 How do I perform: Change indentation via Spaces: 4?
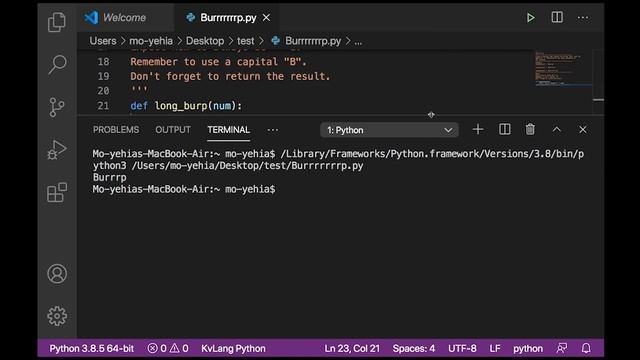414,349
